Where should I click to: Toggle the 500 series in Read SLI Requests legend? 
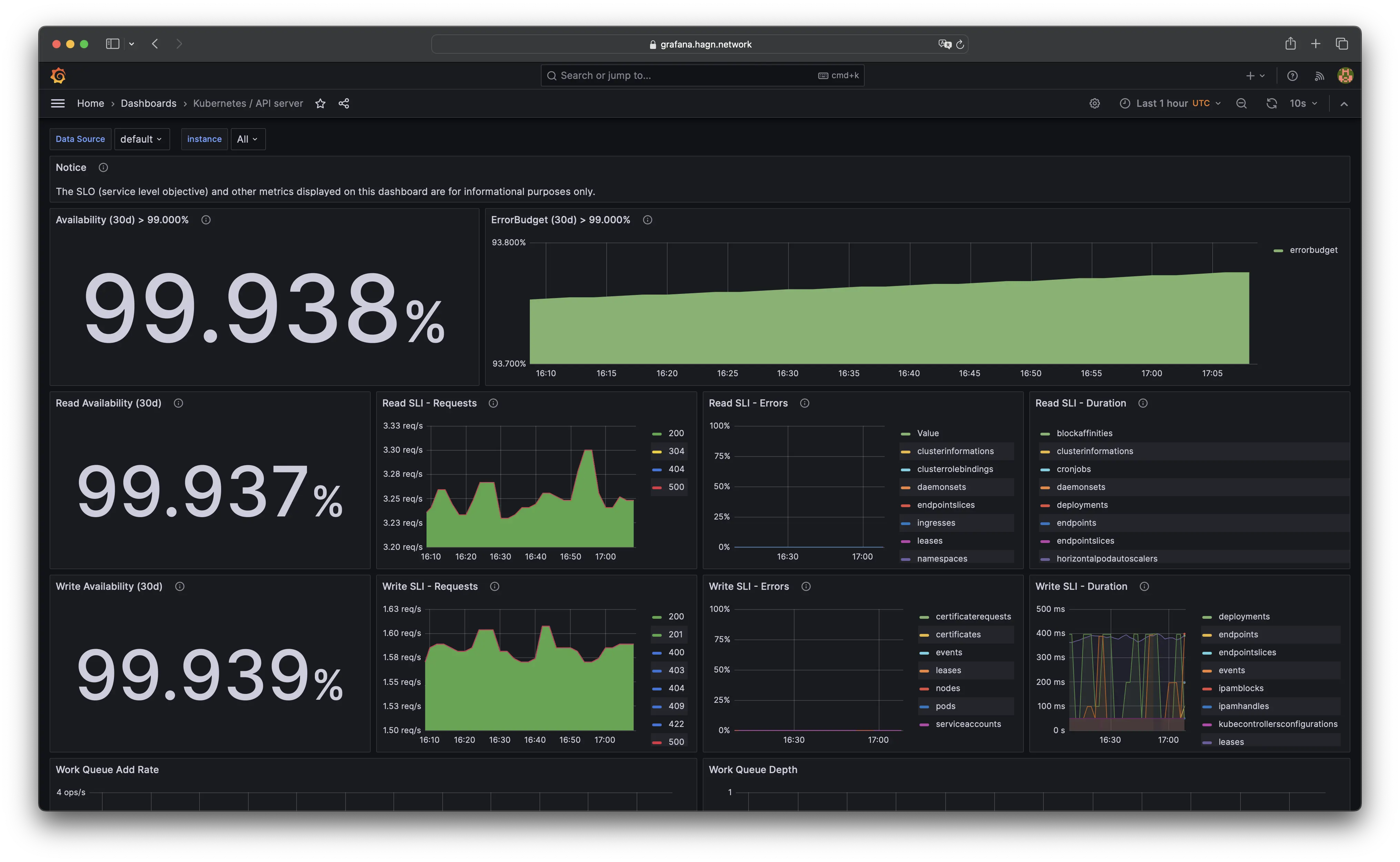pyautogui.click(x=676, y=487)
